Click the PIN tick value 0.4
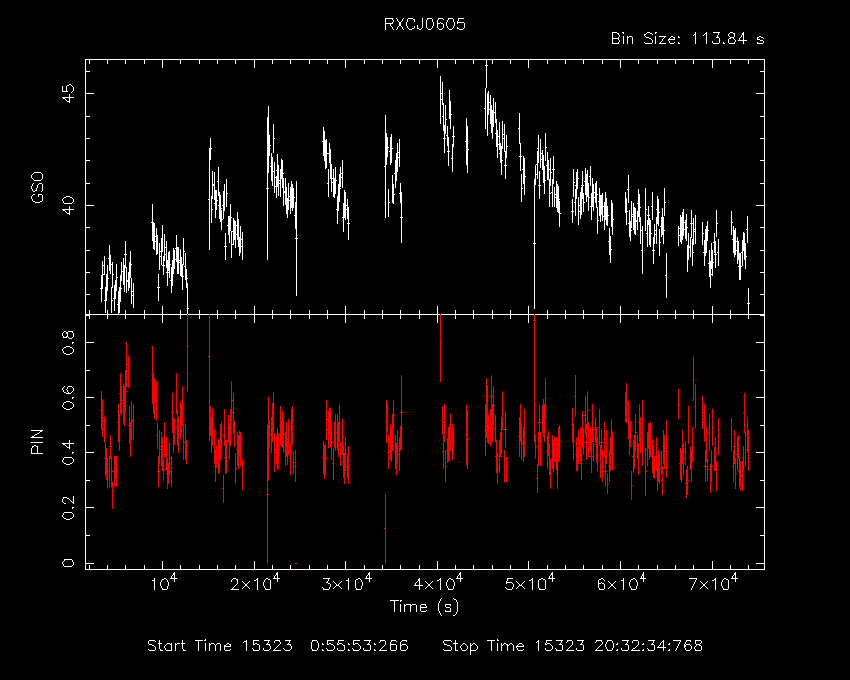This screenshot has height=680, width=850. pyautogui.click(x=69, y=452)
